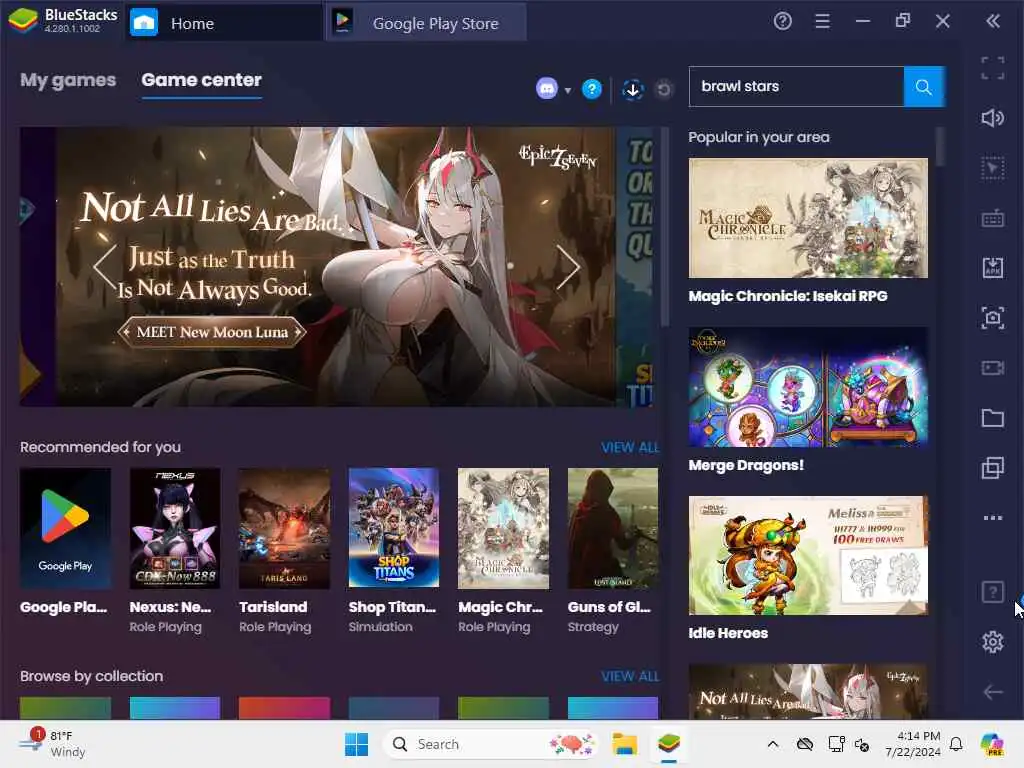Open Magic Chronicle in recommended row
Screen dimensions: 1024x768
tap(504, 528)
